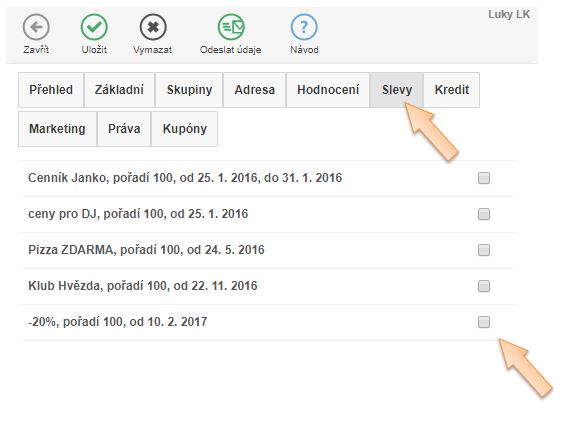Send data via the Odeslat údaje icon
This screenshot has width=571, height=427.
[231, 27]
